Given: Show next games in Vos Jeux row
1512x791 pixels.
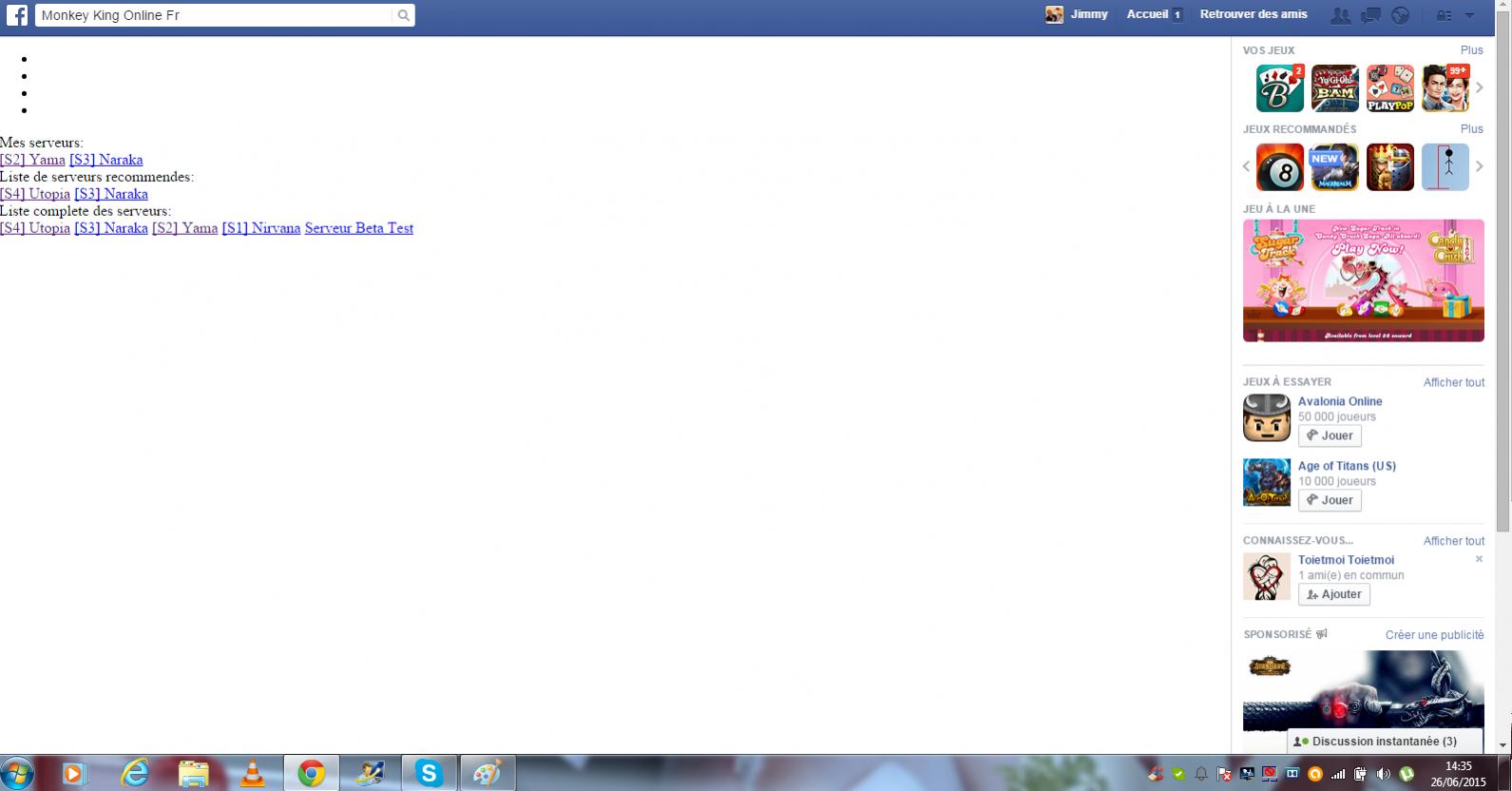Looking at the screenshot, I should pyautogui.click(x=1479, y=88).
